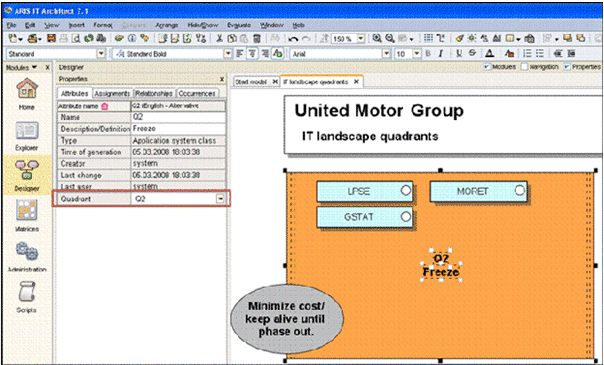Select the GSTAT application box
This screenshot has width=604, height=365.
coord(364,217)
